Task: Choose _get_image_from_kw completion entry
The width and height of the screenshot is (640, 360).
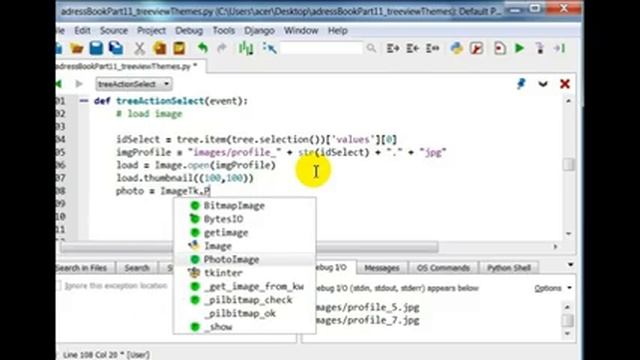Action: [244, 287]
